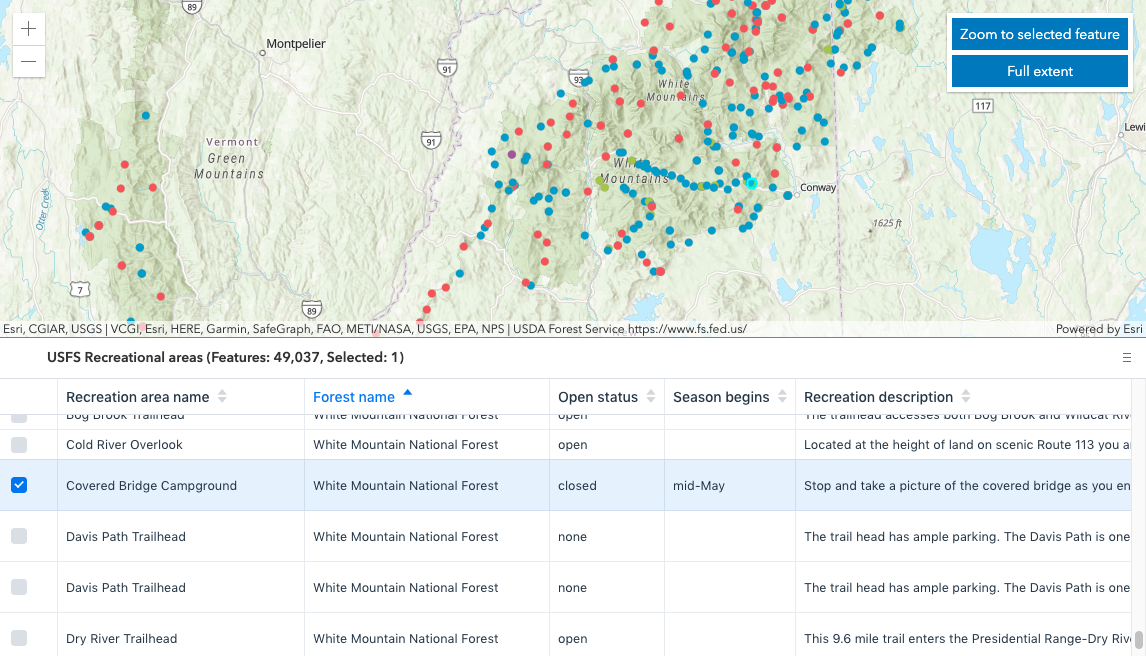The width and height of the screenshot is (1146, 656).
Task: Click the Cold River Overlook forest name cell
Action: (427, 445)
